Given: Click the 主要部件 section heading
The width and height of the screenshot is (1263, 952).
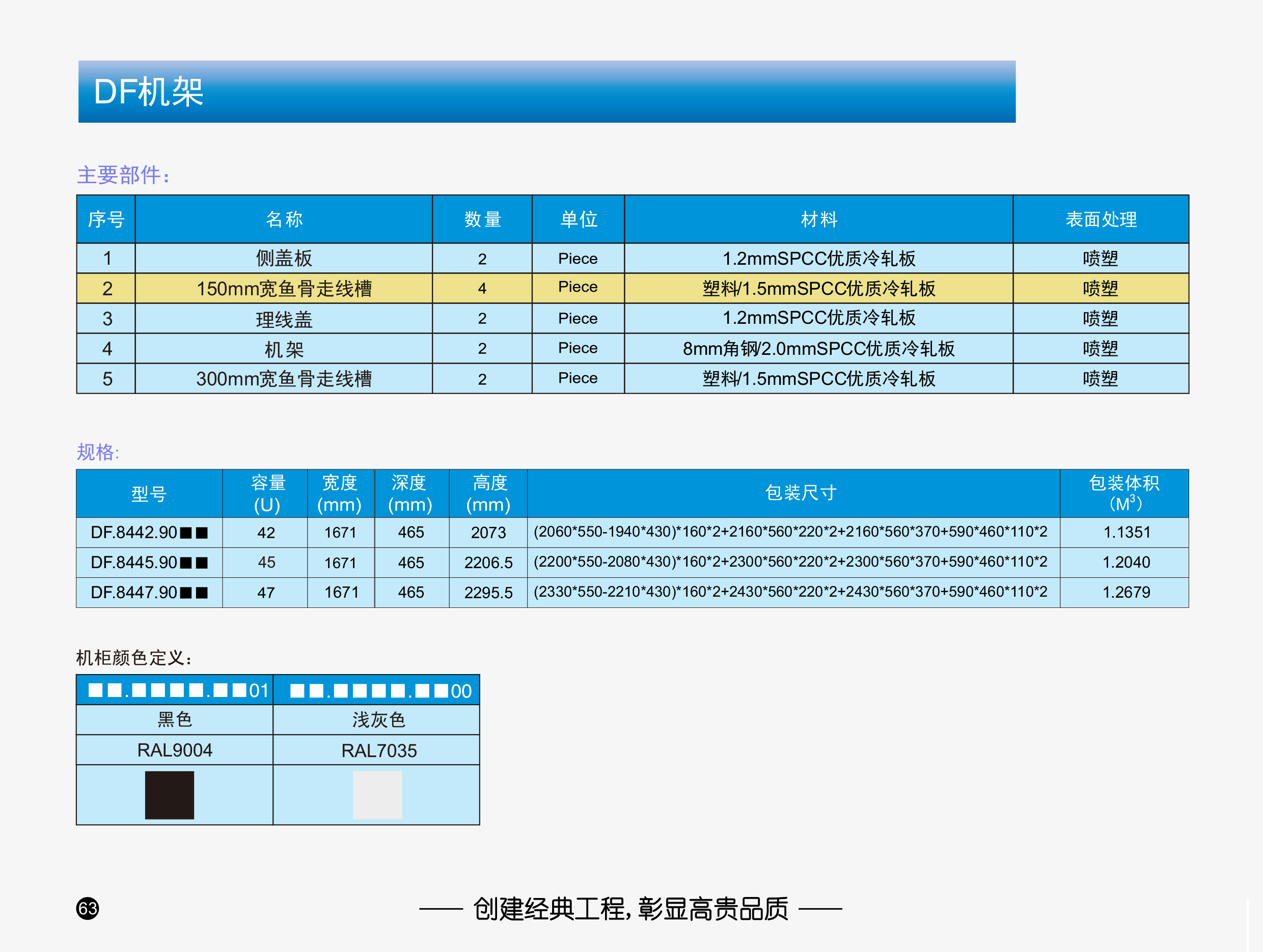Looking at the screenshot, I should [x=123, y=175].
